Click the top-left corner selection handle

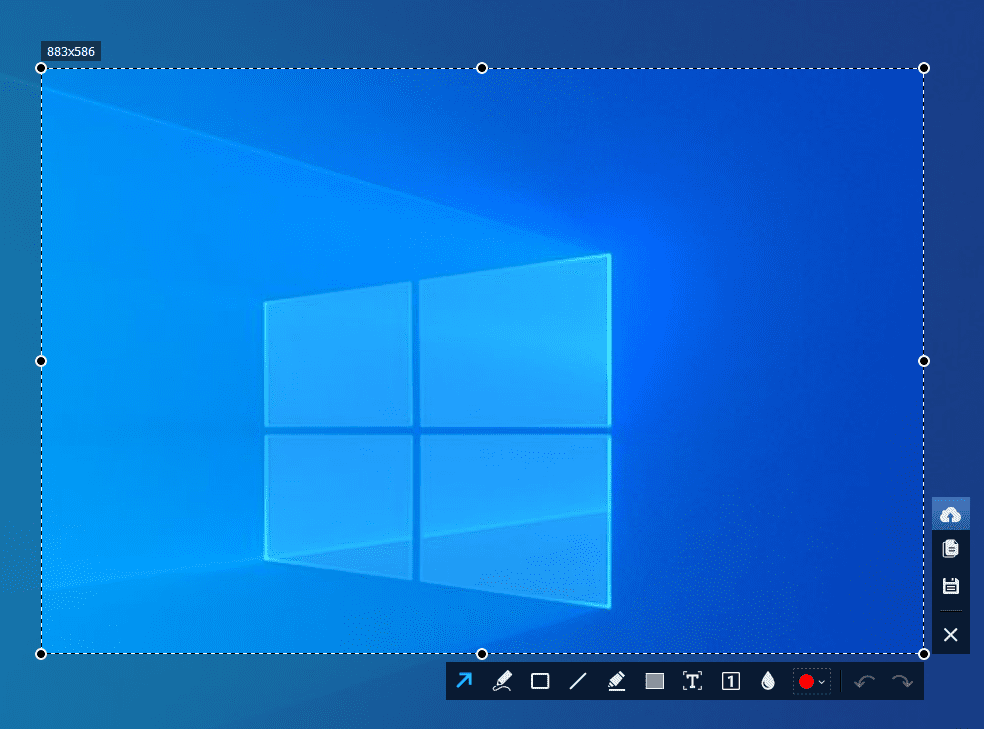41,68
